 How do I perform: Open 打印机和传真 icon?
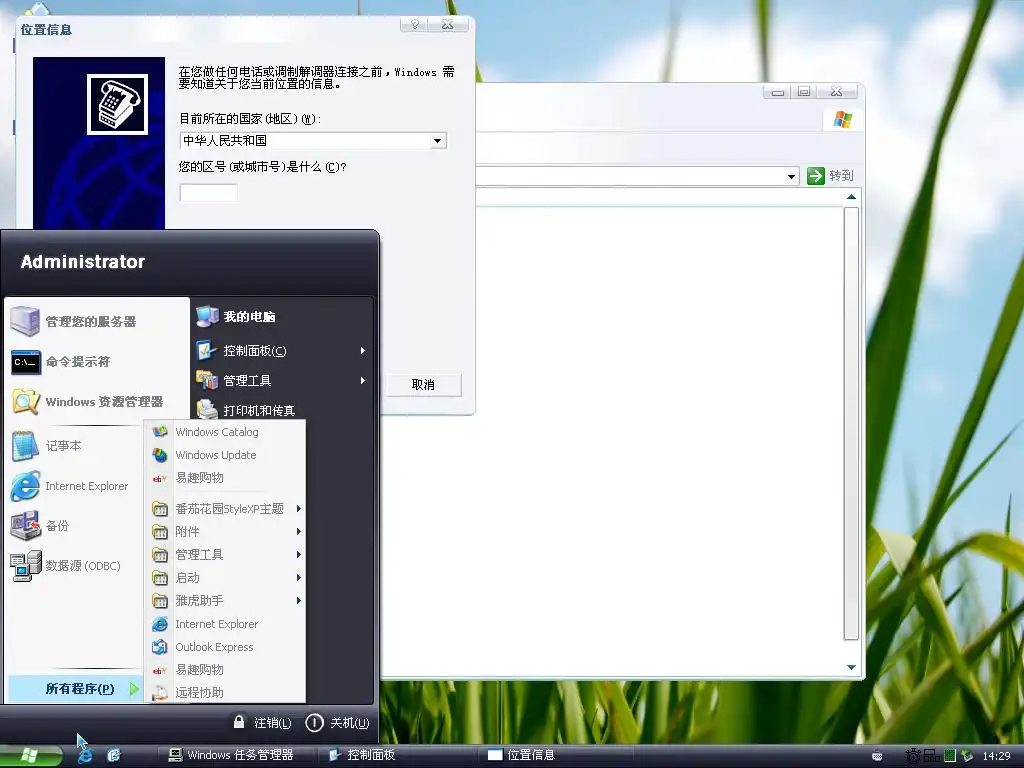(x=207, y=409)
